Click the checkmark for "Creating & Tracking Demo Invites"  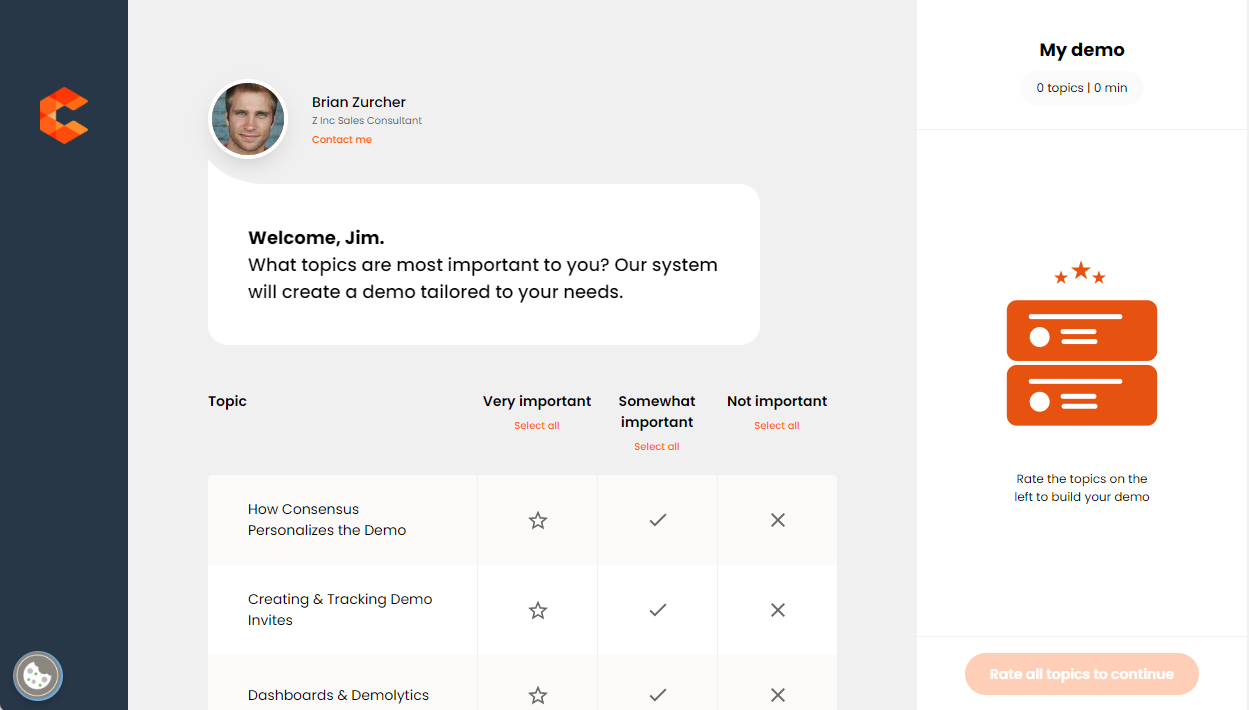click(657, 610)
